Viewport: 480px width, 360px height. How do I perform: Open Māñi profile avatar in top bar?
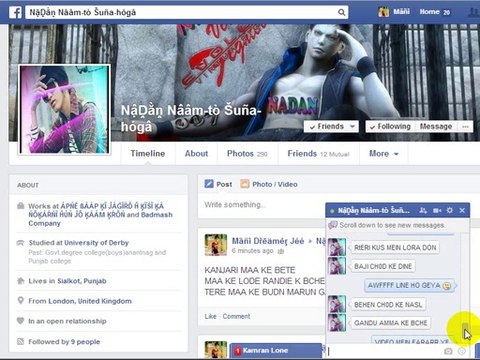[384, 12]
